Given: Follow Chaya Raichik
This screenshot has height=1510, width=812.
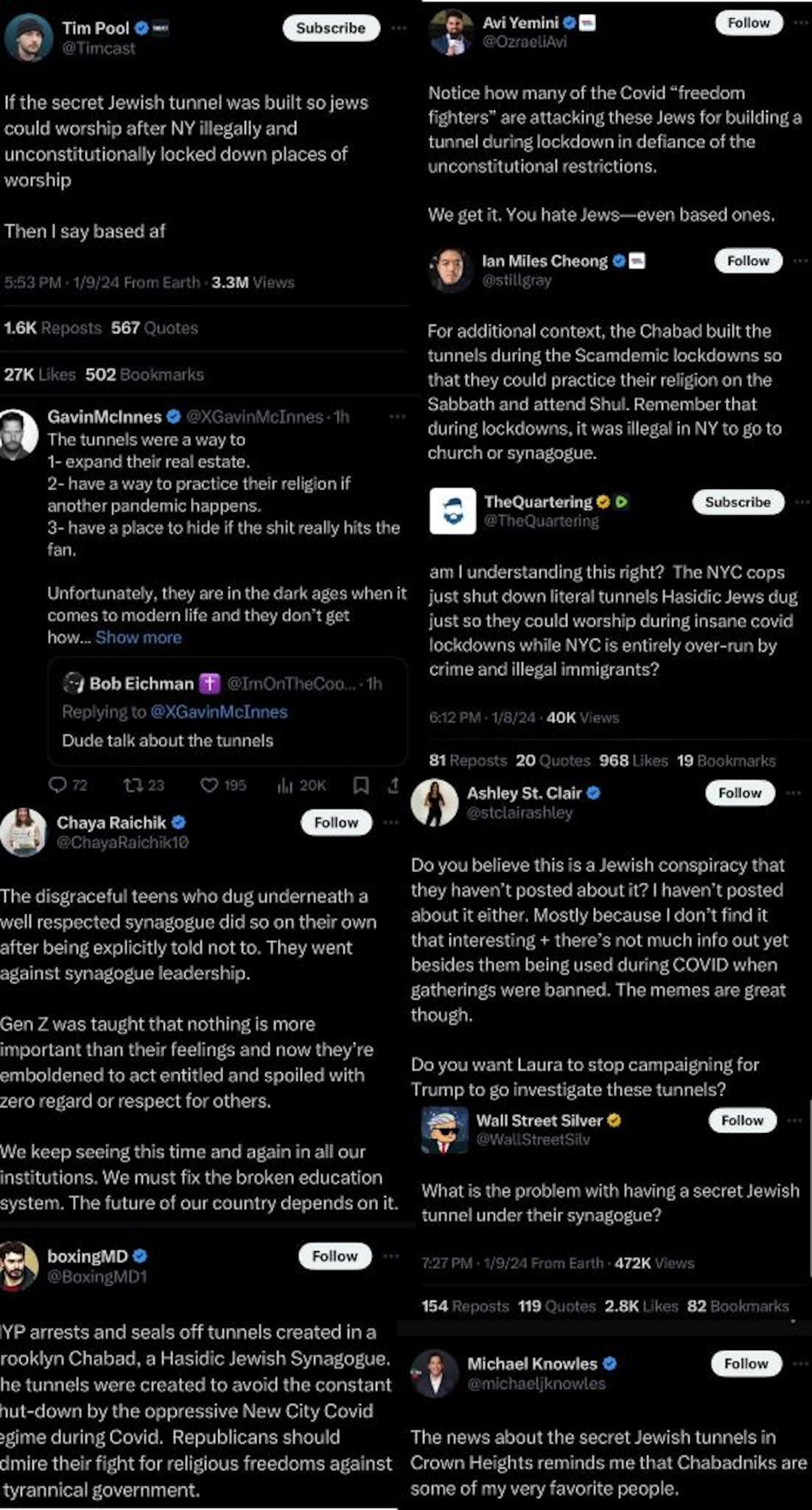Looking at the screenshot, I should (x=336, y=822).
